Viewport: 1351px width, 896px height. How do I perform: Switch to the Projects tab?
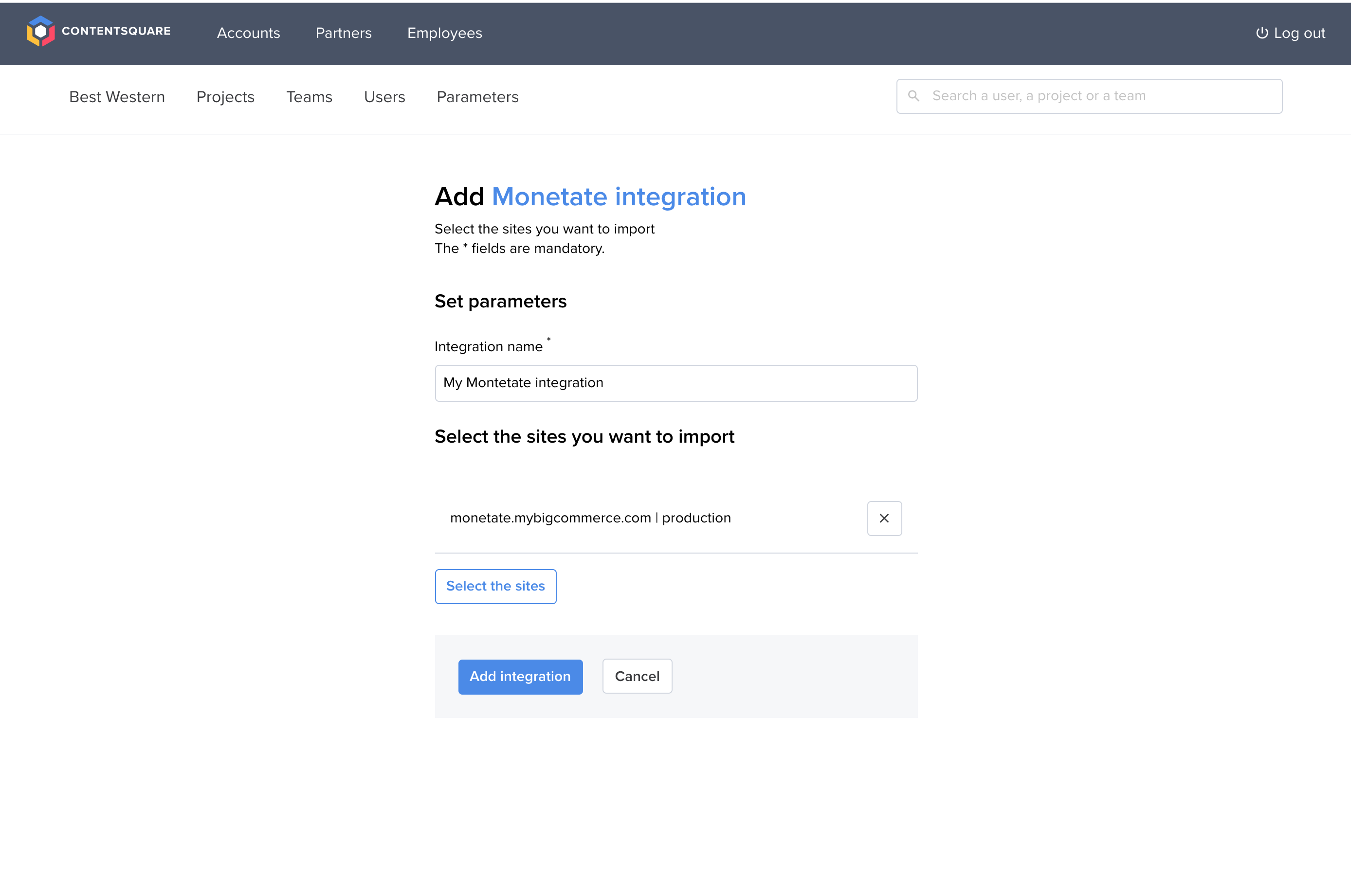(x=225, y=97)
